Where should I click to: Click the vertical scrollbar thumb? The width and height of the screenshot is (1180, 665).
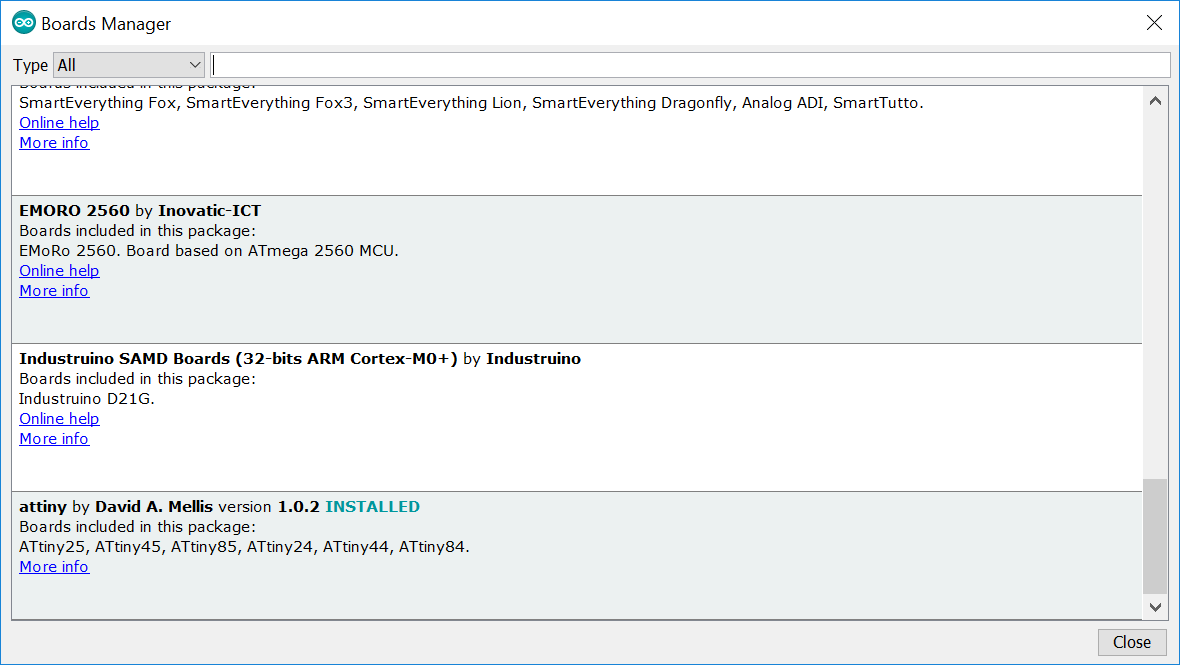click(x=1155, y=536)
